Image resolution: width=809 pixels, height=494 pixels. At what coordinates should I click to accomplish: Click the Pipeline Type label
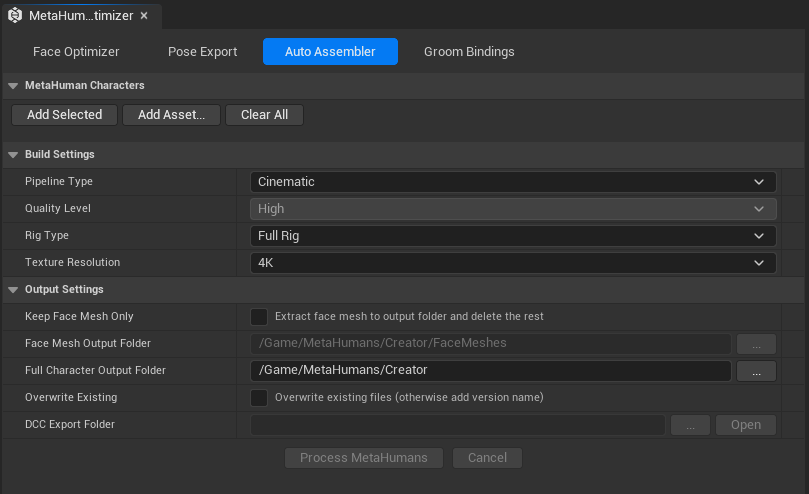pos(59,182)
